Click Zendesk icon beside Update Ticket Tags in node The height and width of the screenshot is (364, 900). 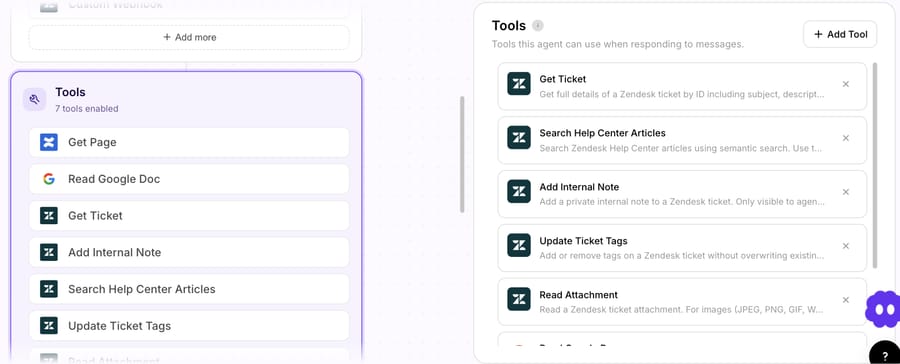49,326
